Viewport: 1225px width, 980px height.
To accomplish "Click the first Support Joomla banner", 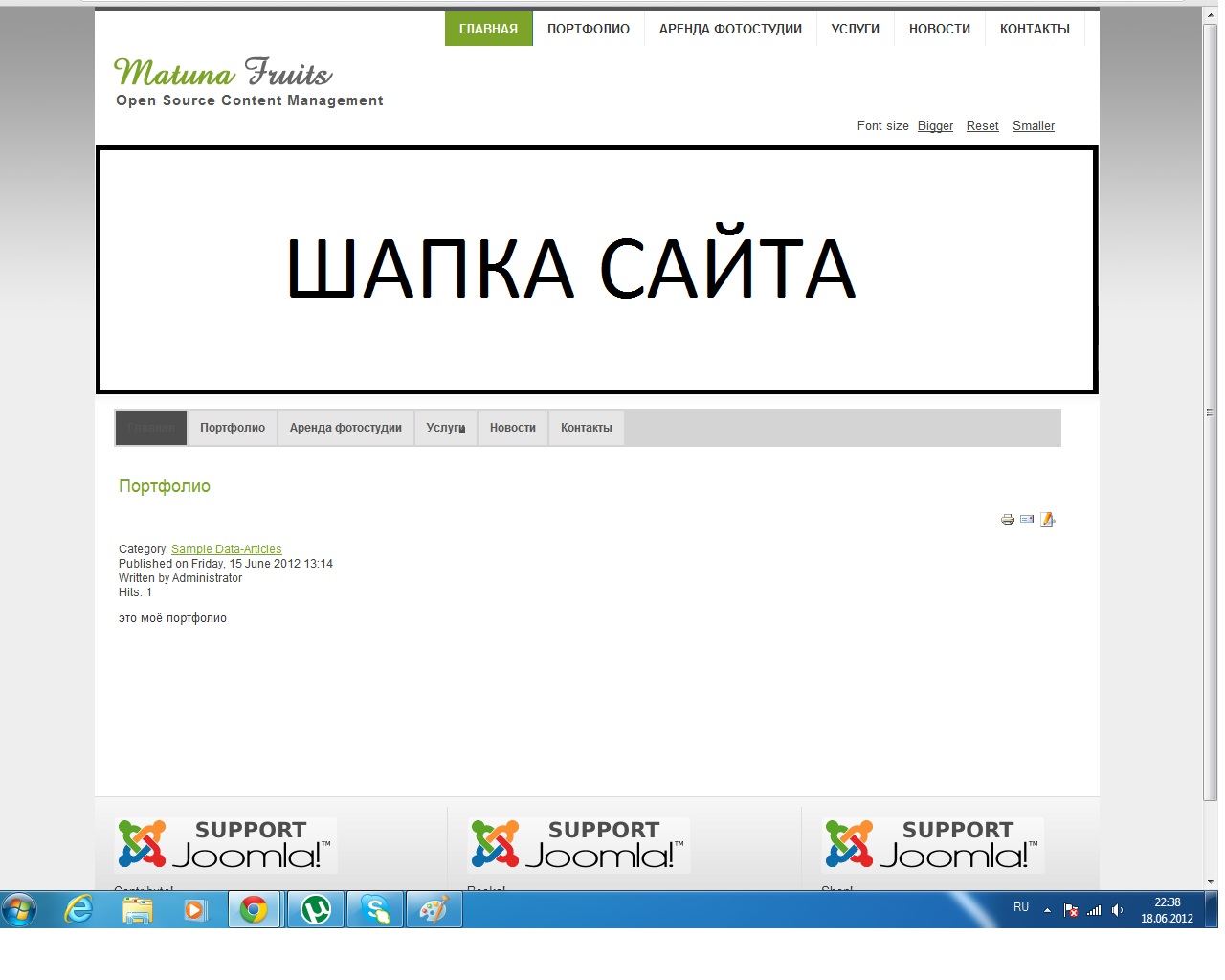I will (225, 845).
